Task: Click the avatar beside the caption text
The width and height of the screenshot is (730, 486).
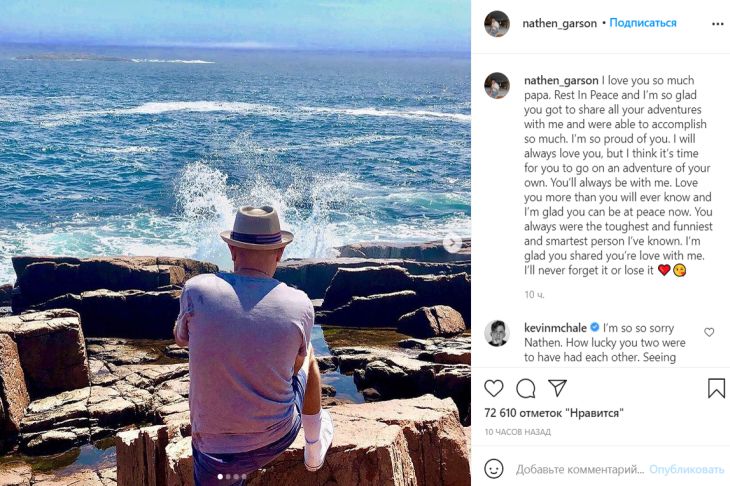Action: coord(497,85)
